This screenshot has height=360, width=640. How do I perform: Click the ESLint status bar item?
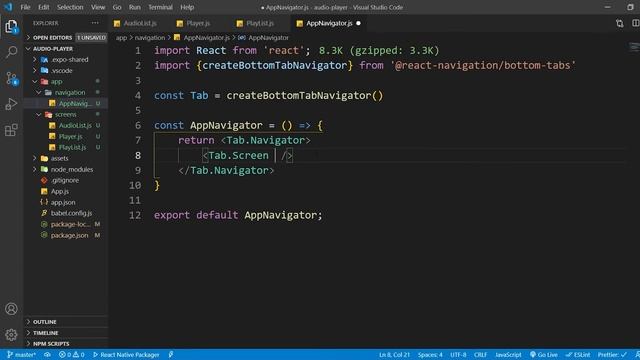click(x=578, y=355)
